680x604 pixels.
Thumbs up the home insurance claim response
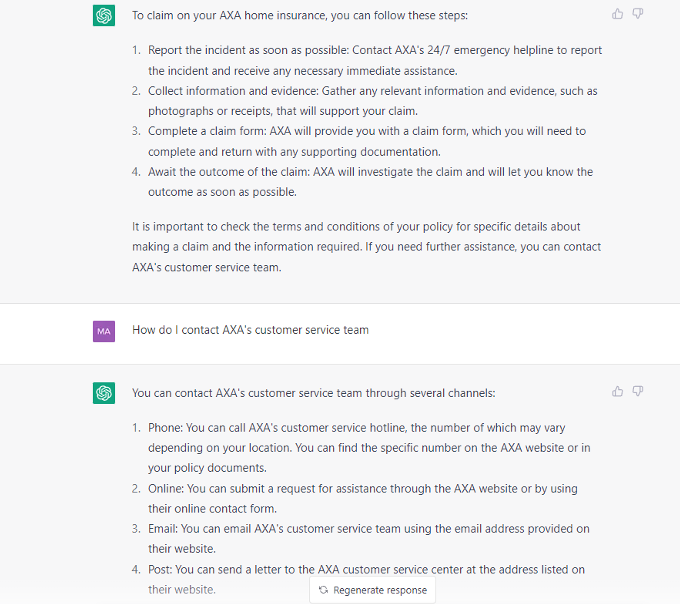[x=617, y=14]
